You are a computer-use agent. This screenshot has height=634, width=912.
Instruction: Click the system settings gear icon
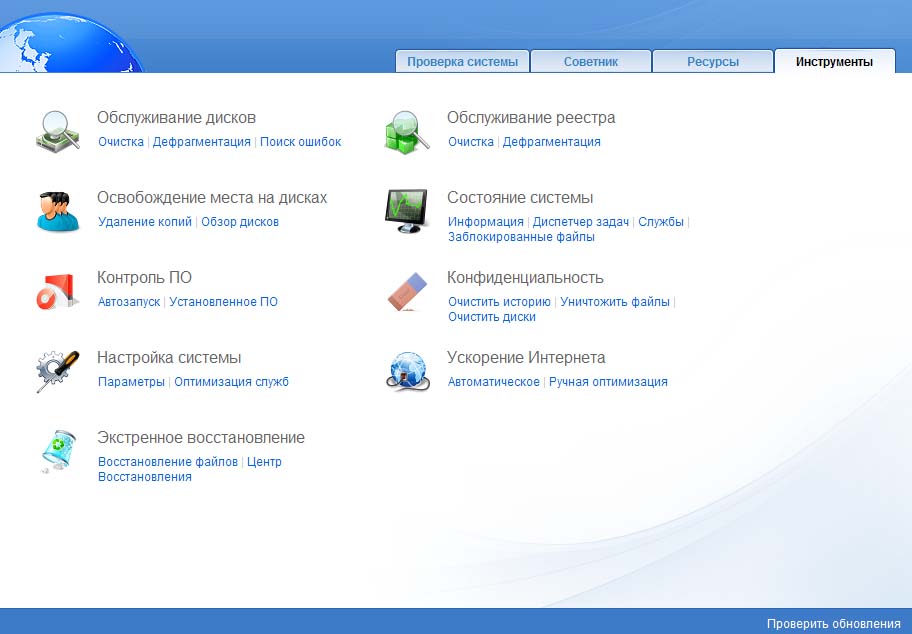click(x=58, y=371)
